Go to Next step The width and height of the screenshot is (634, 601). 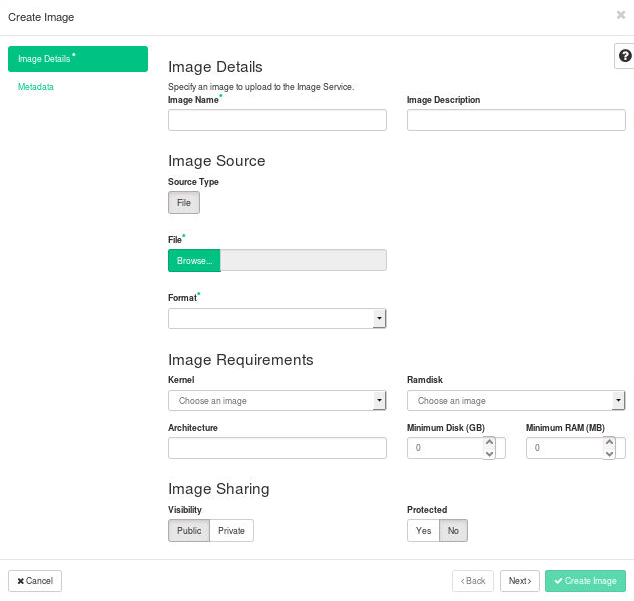[519, 581]
